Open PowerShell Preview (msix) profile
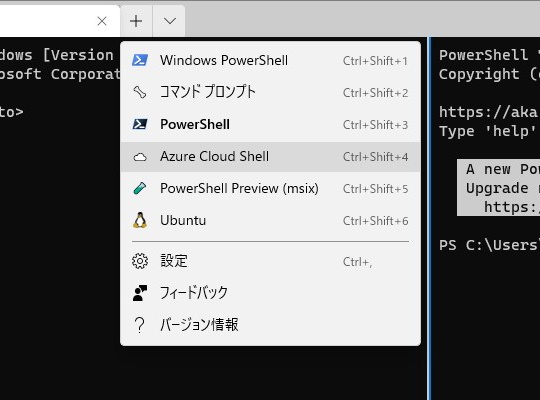This screenshot has width=540, height=400. point(270,188)
